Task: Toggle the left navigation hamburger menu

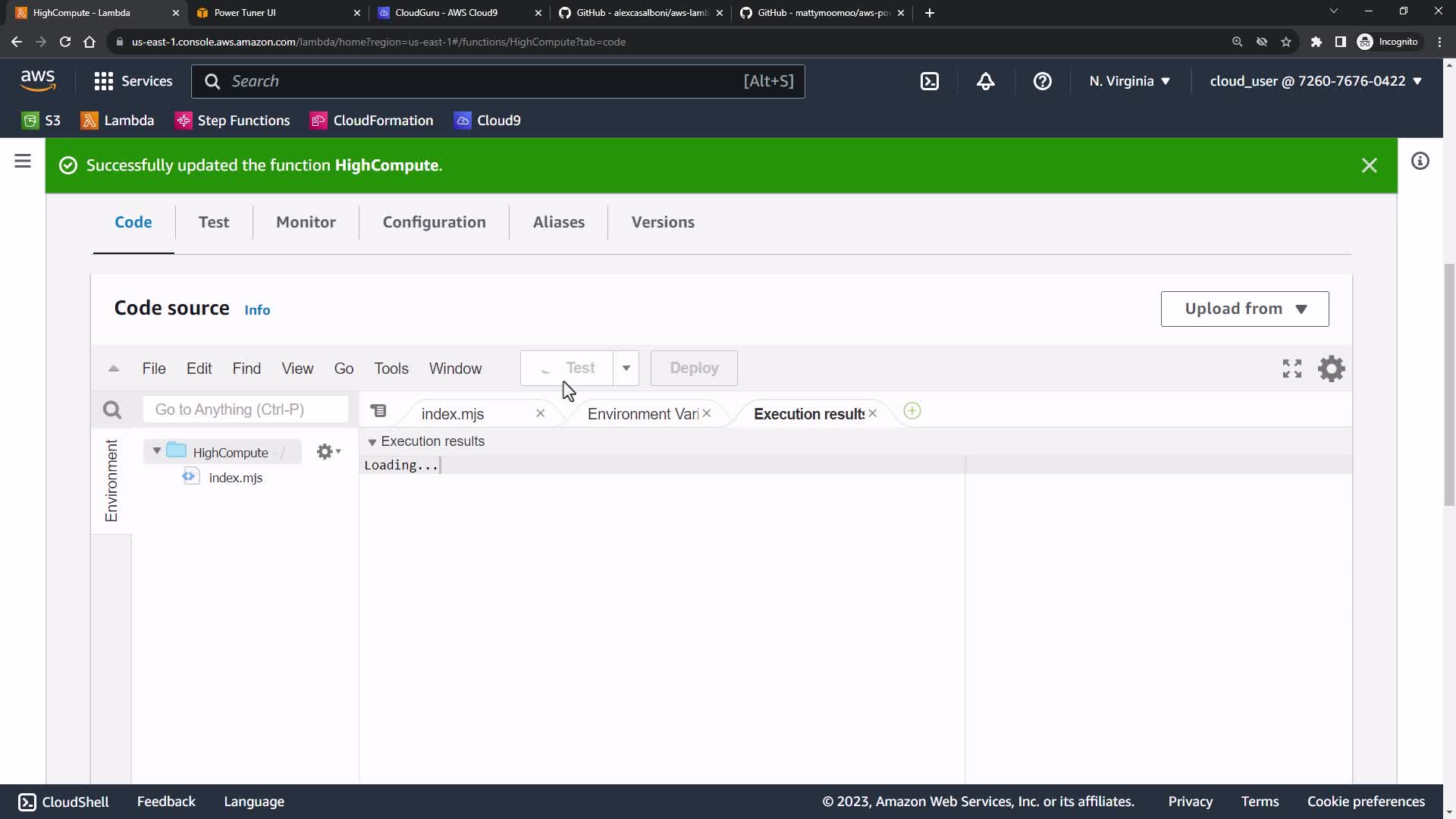Action: (23, 161)
